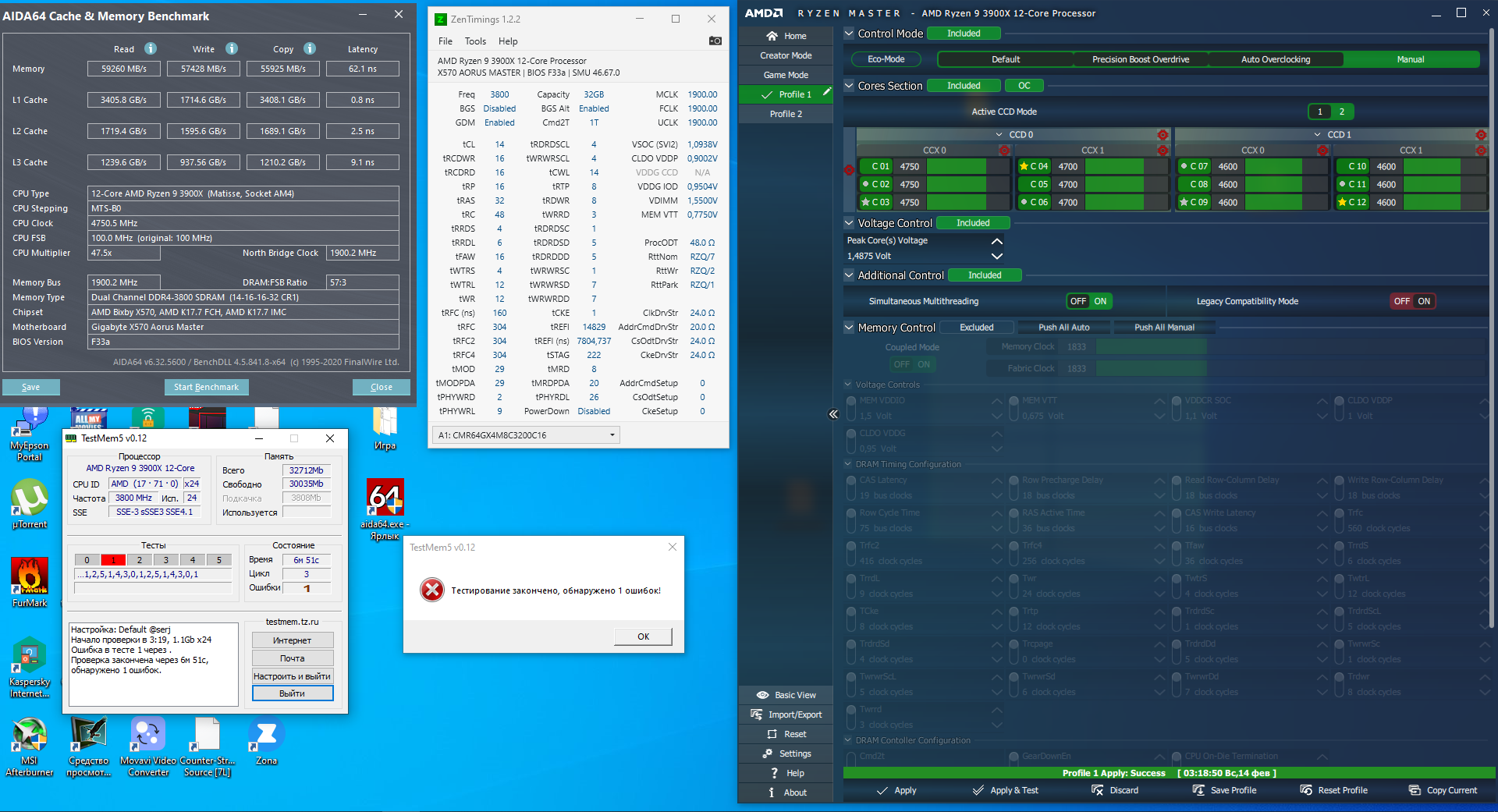Toggle Memory Control Excluded switch
This screenshot has width=1498, height=812.
click(977, 328)
